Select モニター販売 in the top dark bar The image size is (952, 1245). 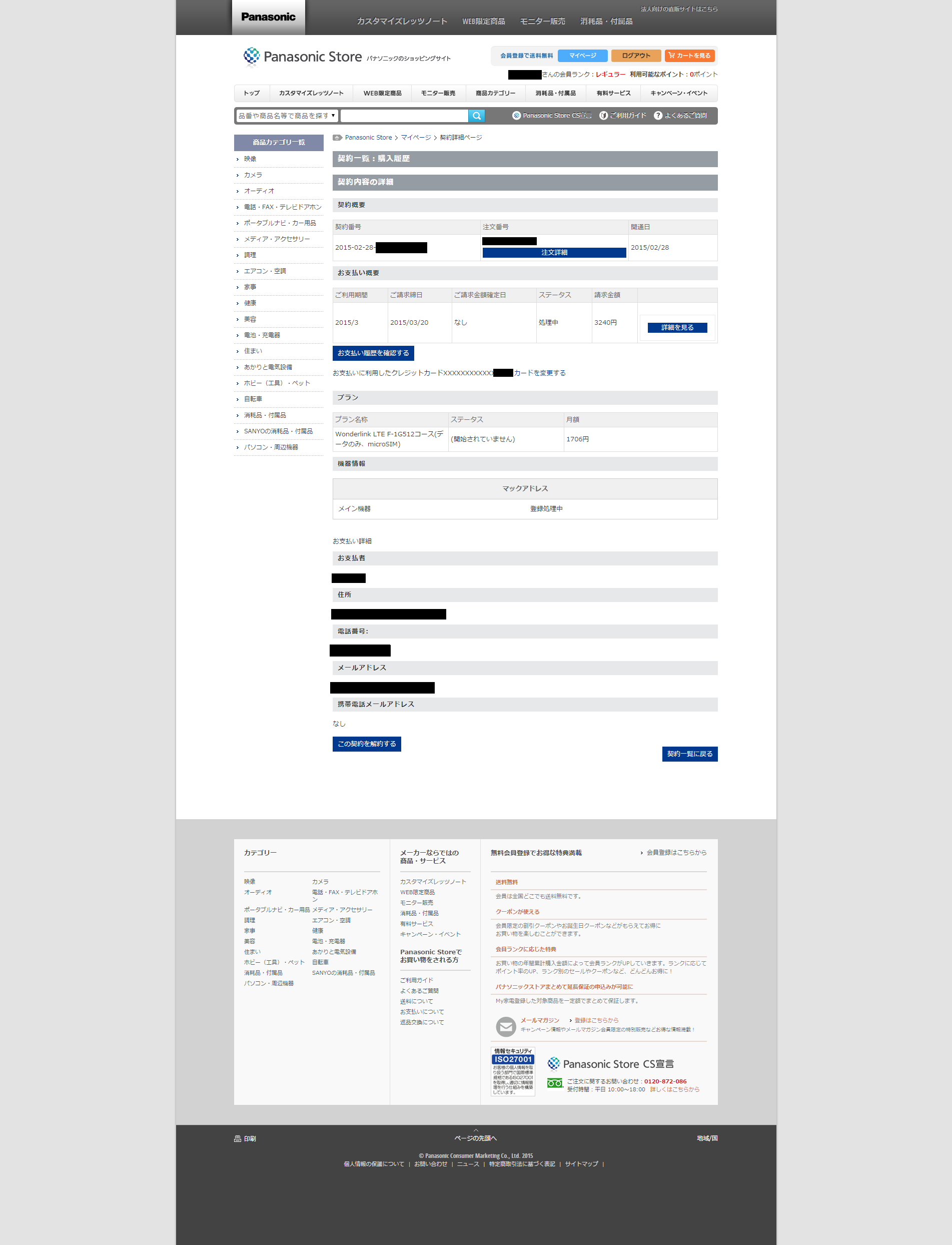click(542, 22)
